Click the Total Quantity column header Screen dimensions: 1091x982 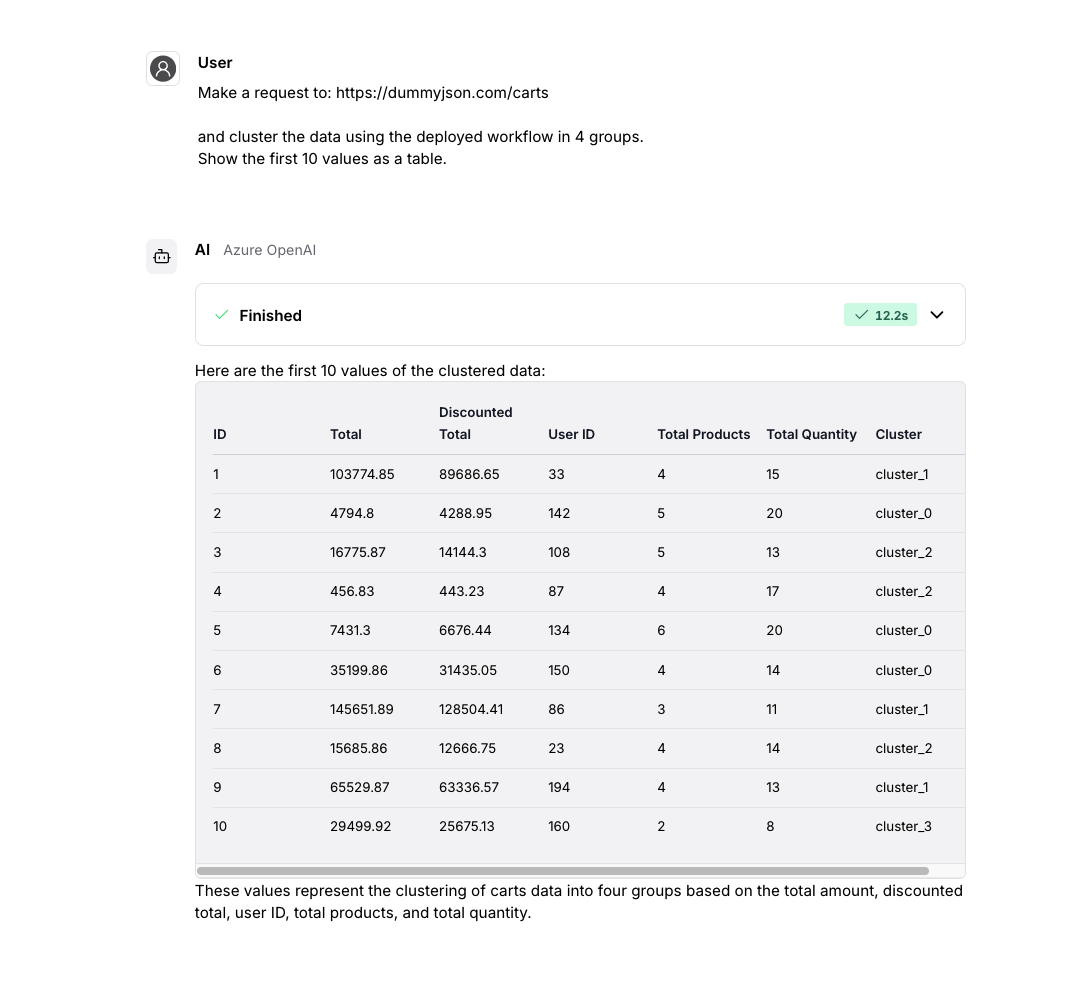[x=811, y=434]
